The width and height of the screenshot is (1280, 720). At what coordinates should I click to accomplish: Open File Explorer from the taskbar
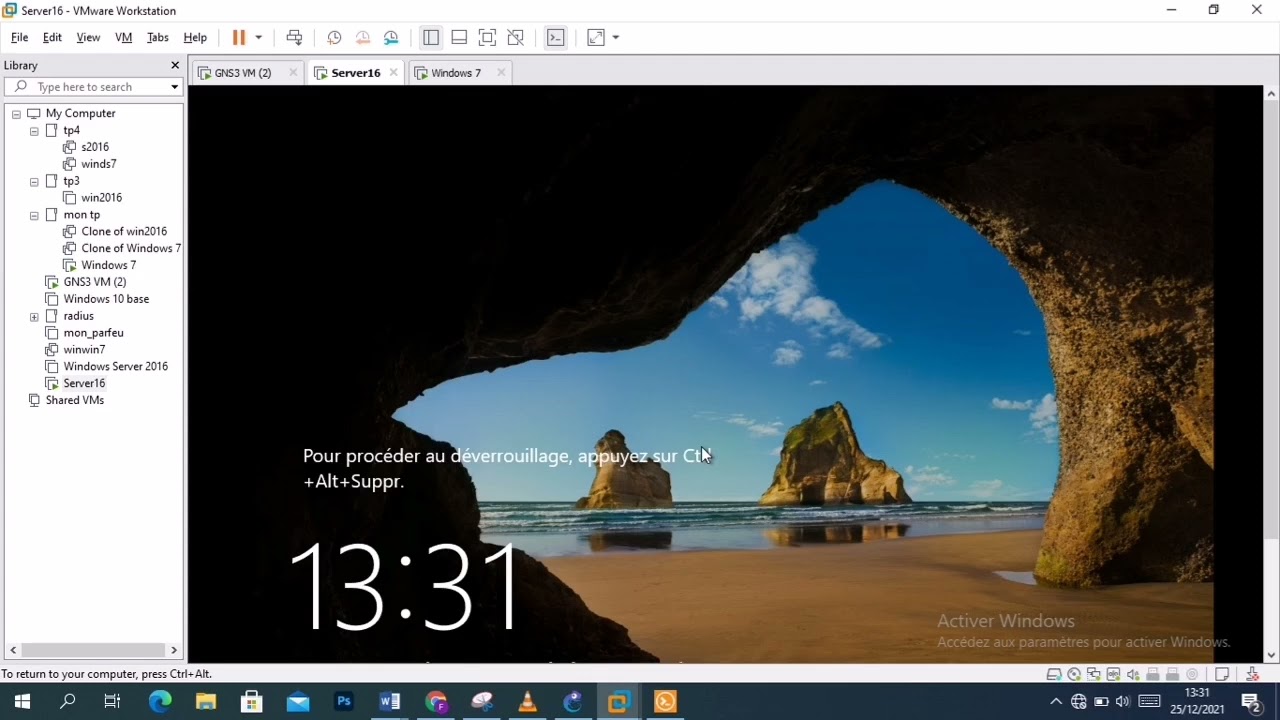coord(205,702)
